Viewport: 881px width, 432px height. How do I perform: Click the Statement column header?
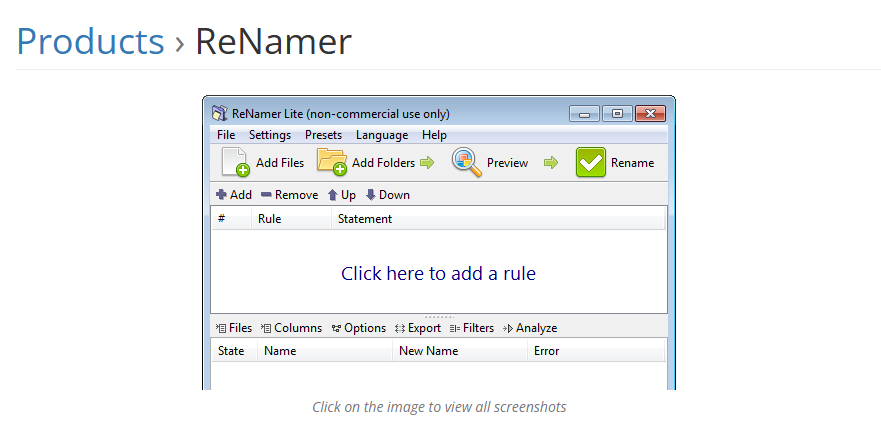pos(498,219)
